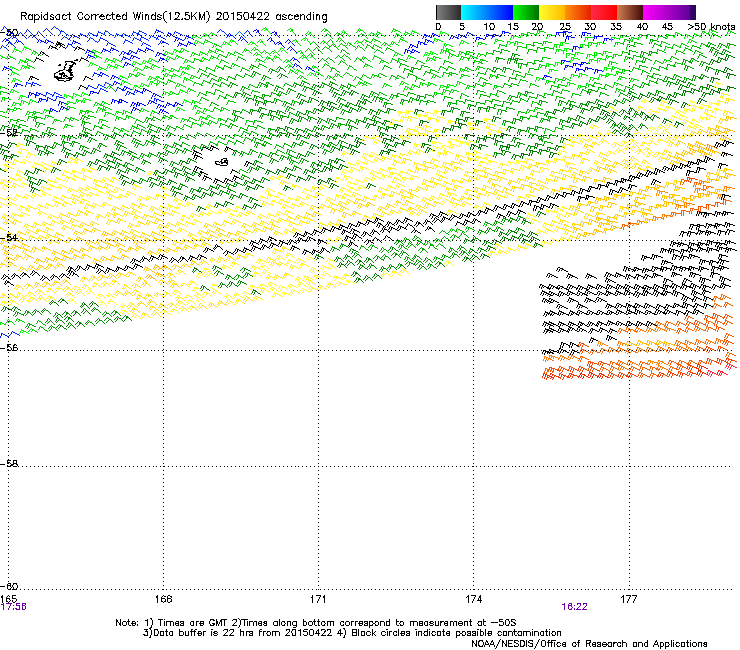The height and width of the screenshot is (650, 740).
Task: Click the '-56' latitude axis label
Action: click(9, 347)
